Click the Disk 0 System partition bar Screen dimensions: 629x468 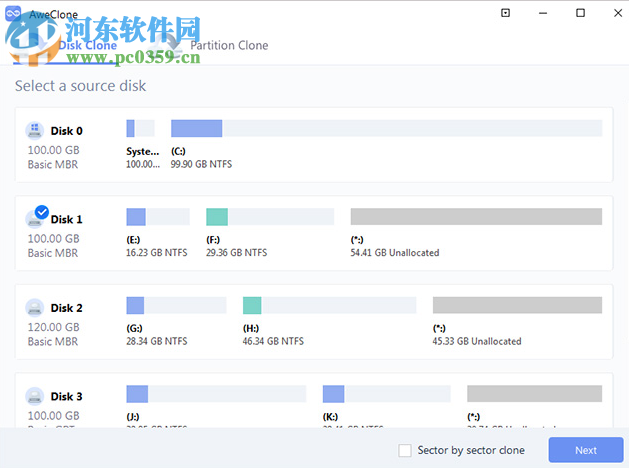pos(140,128)
